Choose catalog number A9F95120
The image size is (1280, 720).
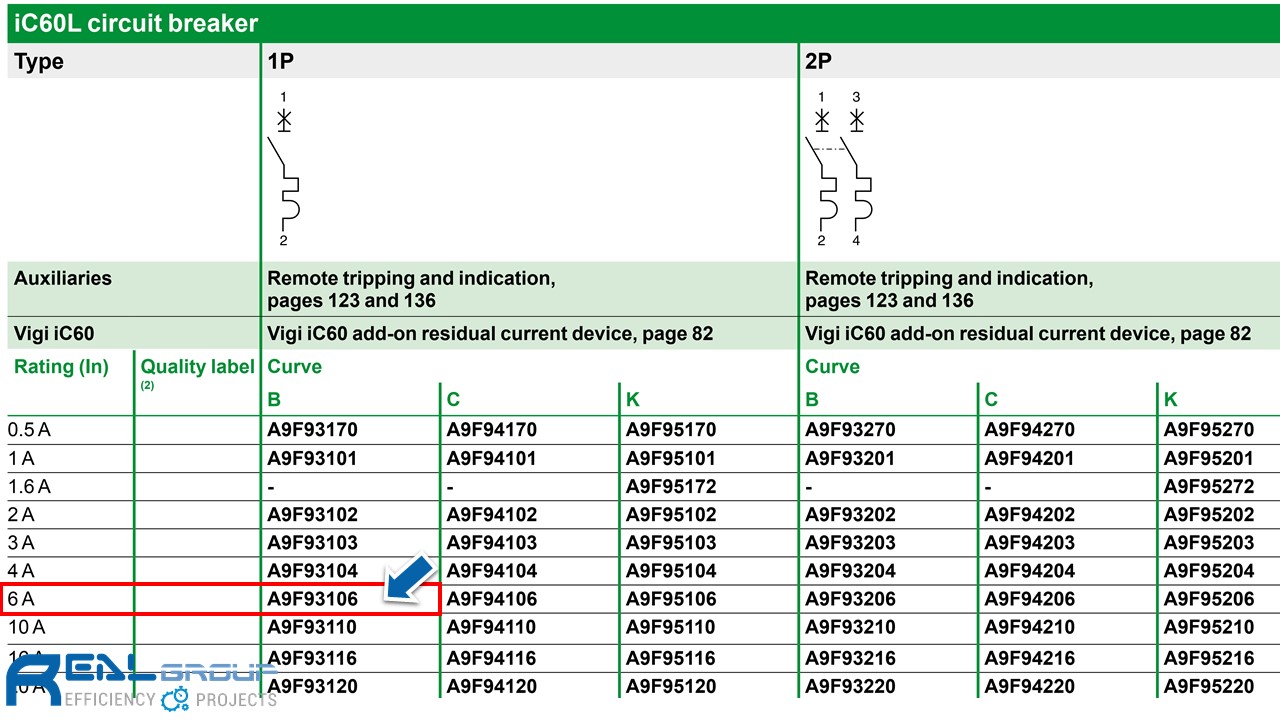pos(671,686)
